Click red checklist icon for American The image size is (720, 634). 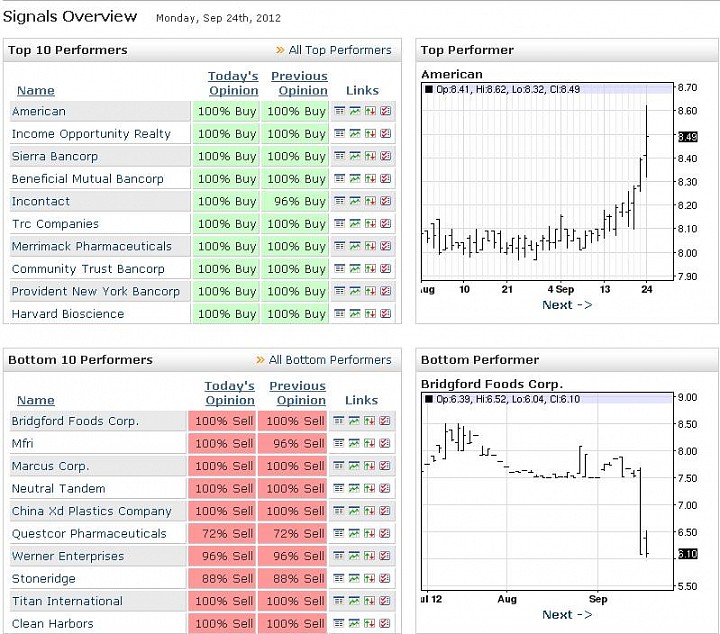click(x=386, y=111)
